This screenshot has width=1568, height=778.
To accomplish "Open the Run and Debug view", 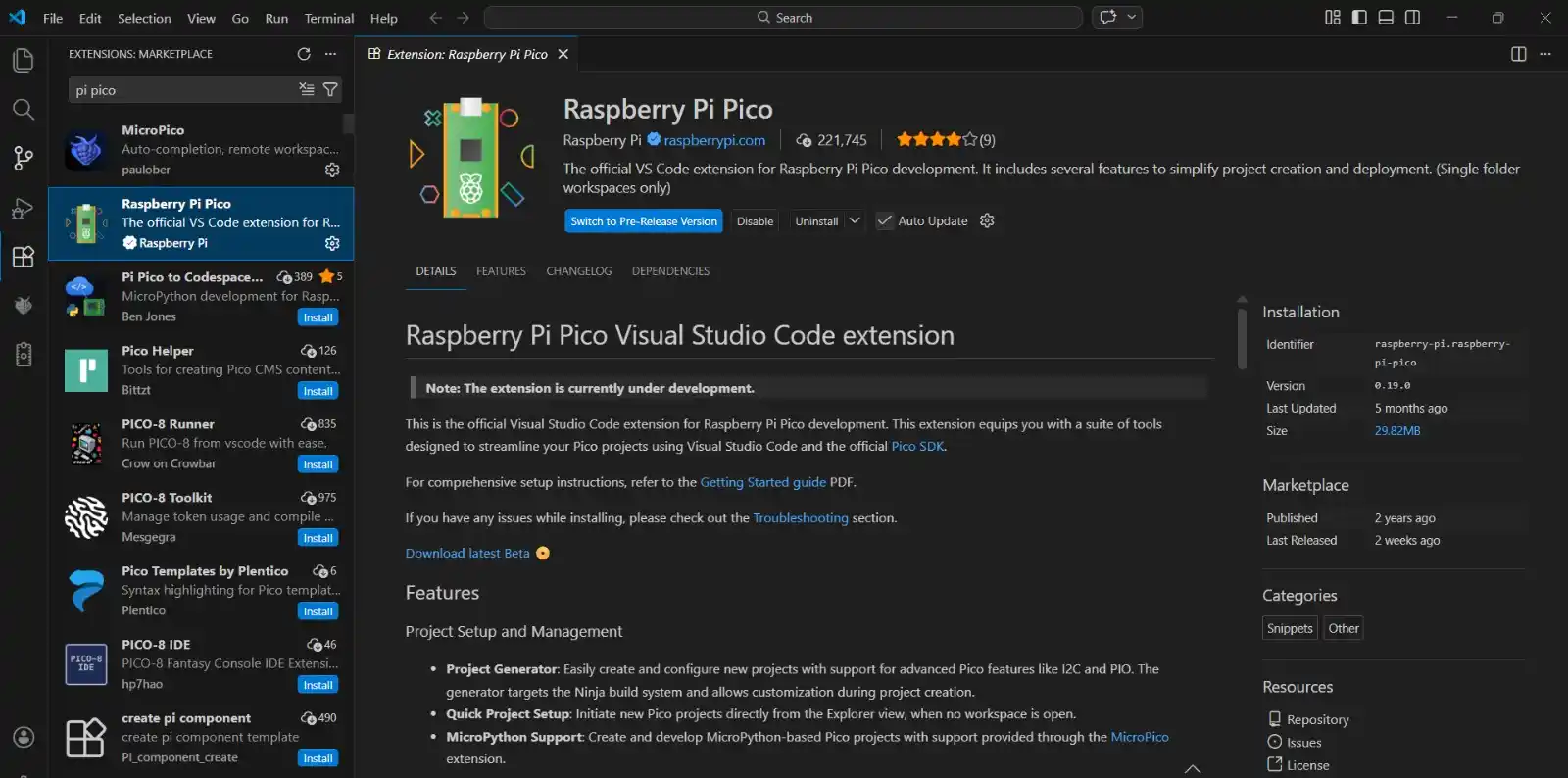I will tap(24, 208).
